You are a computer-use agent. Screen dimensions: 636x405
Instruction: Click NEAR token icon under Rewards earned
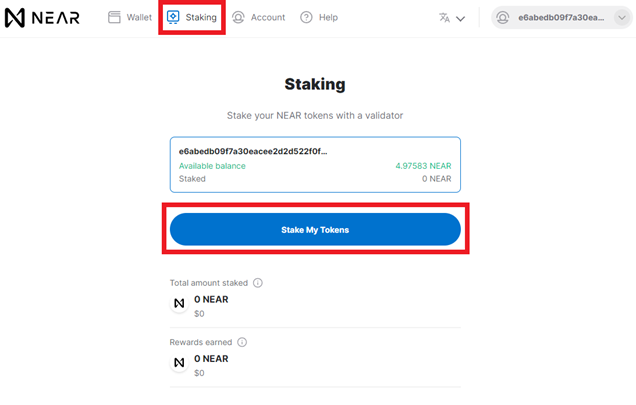(179, 362)
